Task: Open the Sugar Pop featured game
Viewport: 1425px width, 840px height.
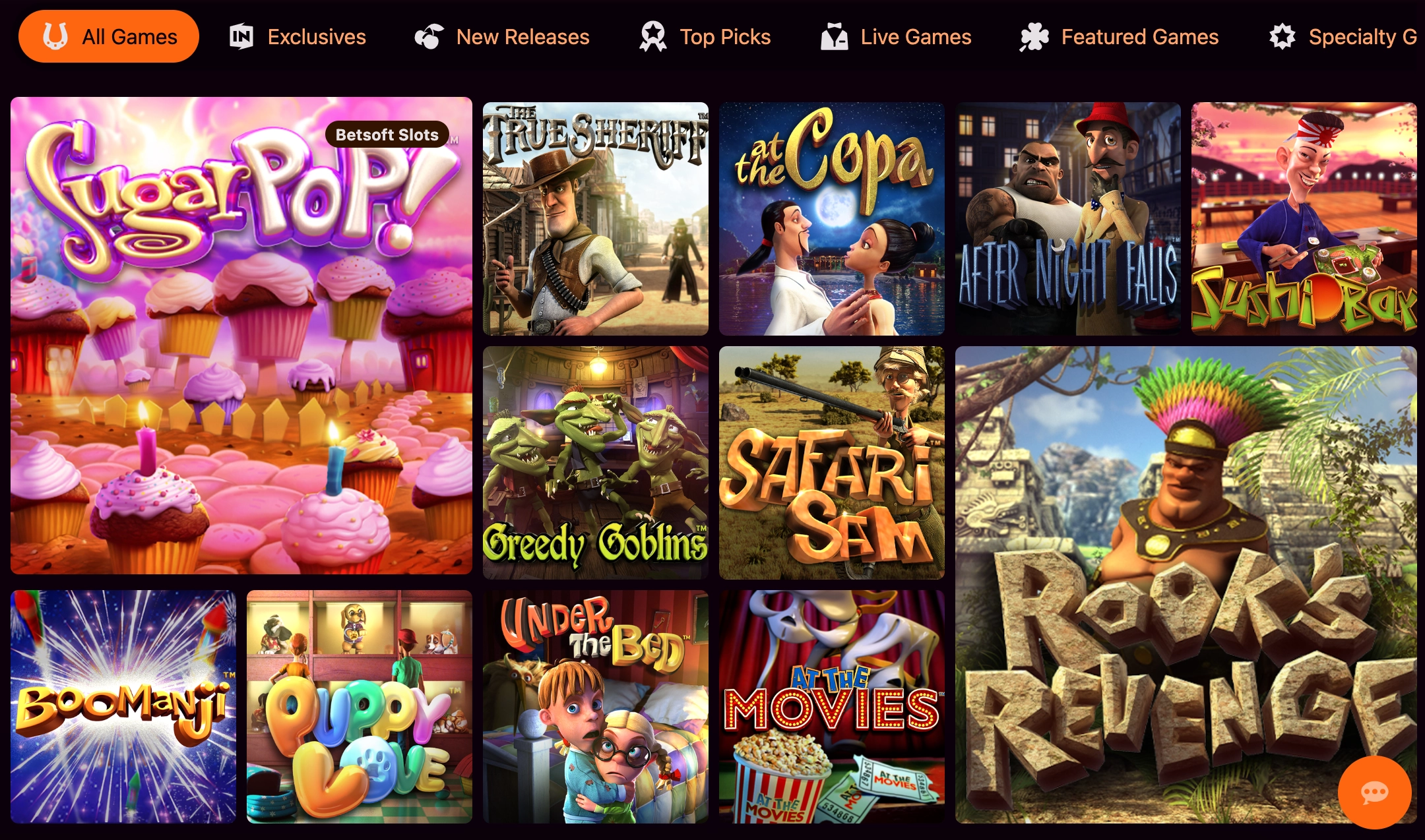Action: (x=241, y=336)
